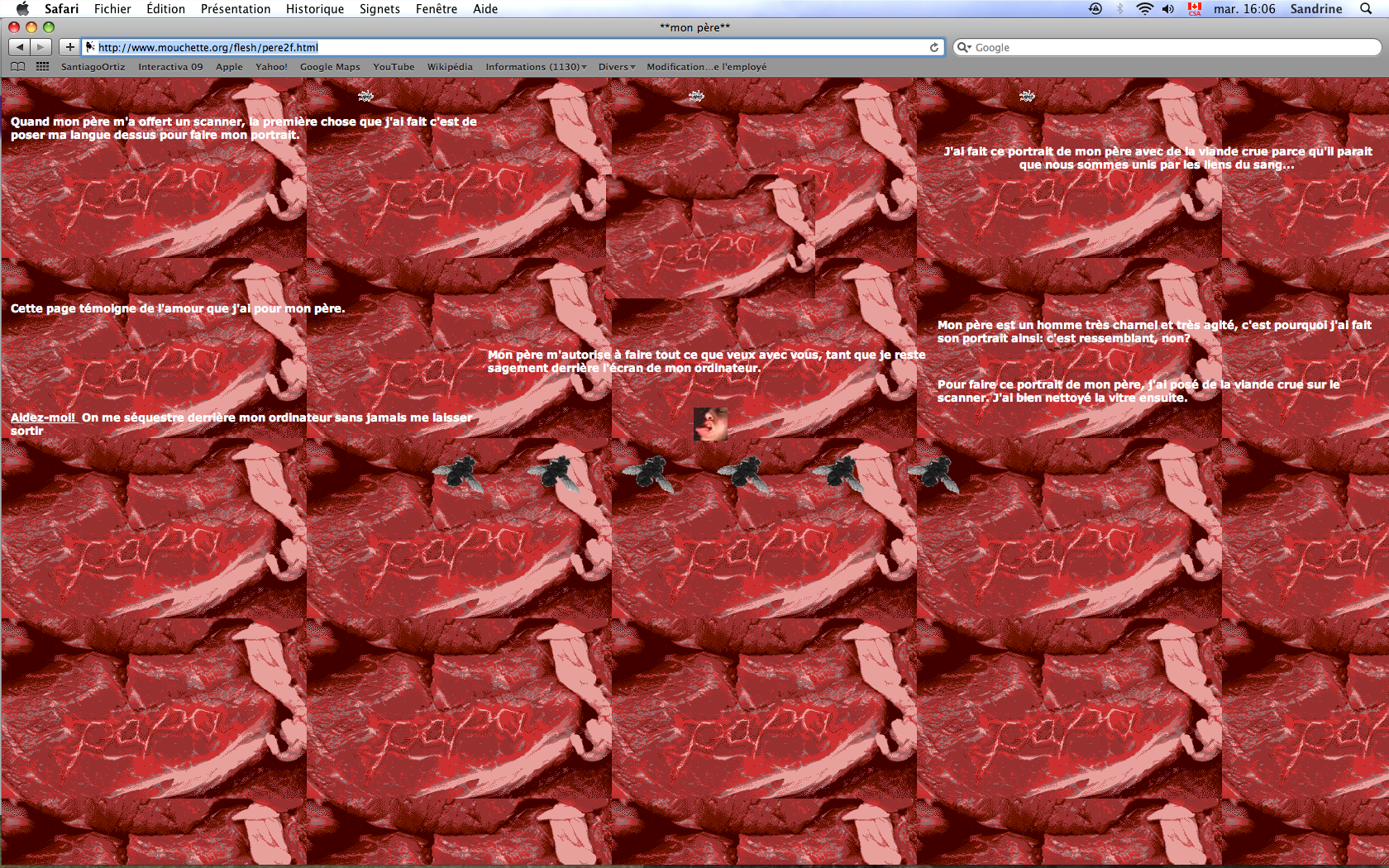Open the Fichier menu
Screen dimensions: 1389x868
[112, 8]
